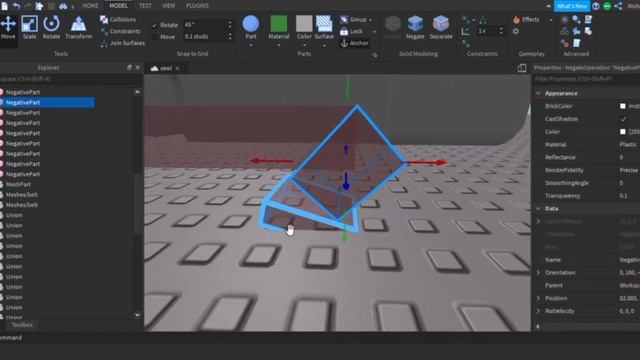This screenshot has width=640, height=360.
Task: Click the Negate icon
Action: tap(415, 27)
